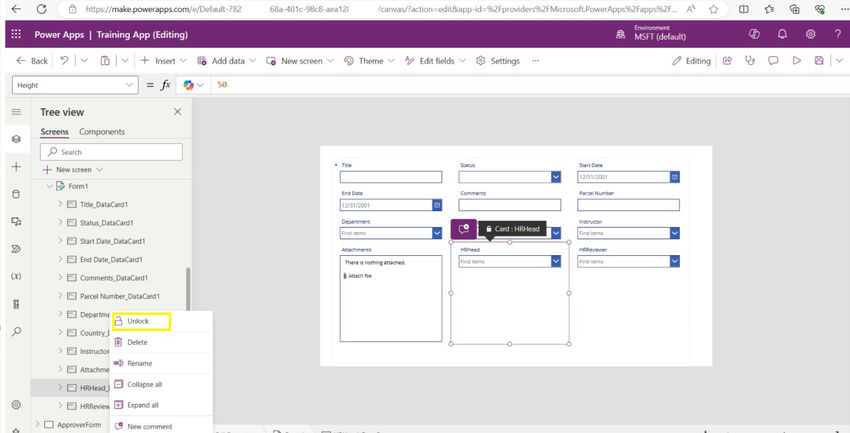Expand the Status_DataCard1 tree node
This screenshot has height=433, width=850.
[60, 223]
